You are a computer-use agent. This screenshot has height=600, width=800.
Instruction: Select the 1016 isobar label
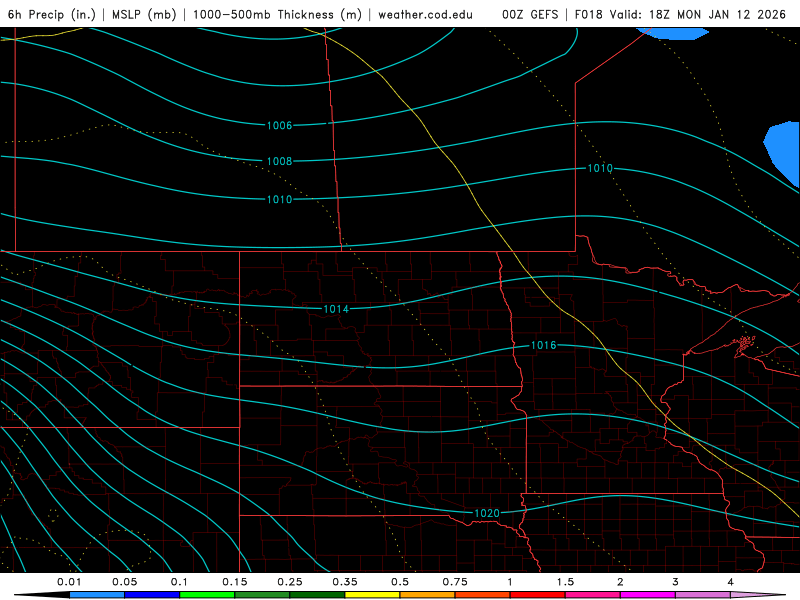pos(543,345)
